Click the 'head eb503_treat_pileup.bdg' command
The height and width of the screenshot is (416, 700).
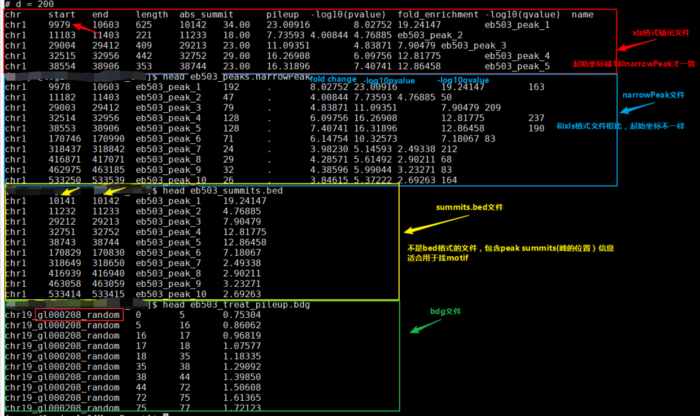[x=236, y=305]
